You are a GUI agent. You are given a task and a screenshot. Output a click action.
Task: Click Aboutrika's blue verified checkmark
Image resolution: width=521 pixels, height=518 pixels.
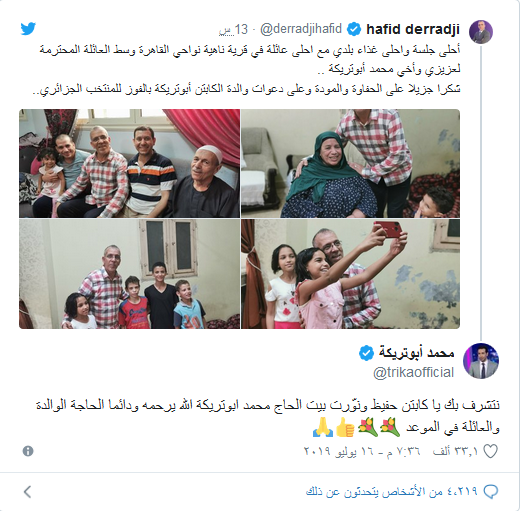point(366,353)
